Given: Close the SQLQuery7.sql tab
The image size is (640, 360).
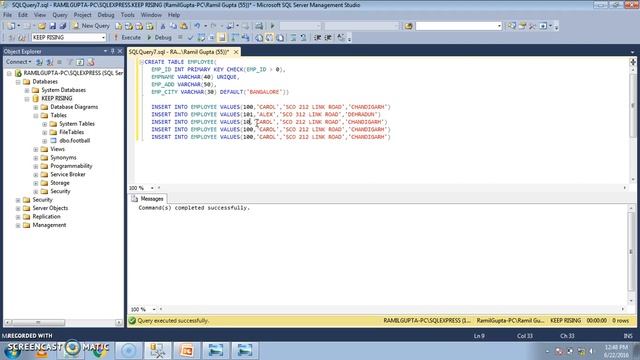Looking at the screenshot, I should point(236,52).
